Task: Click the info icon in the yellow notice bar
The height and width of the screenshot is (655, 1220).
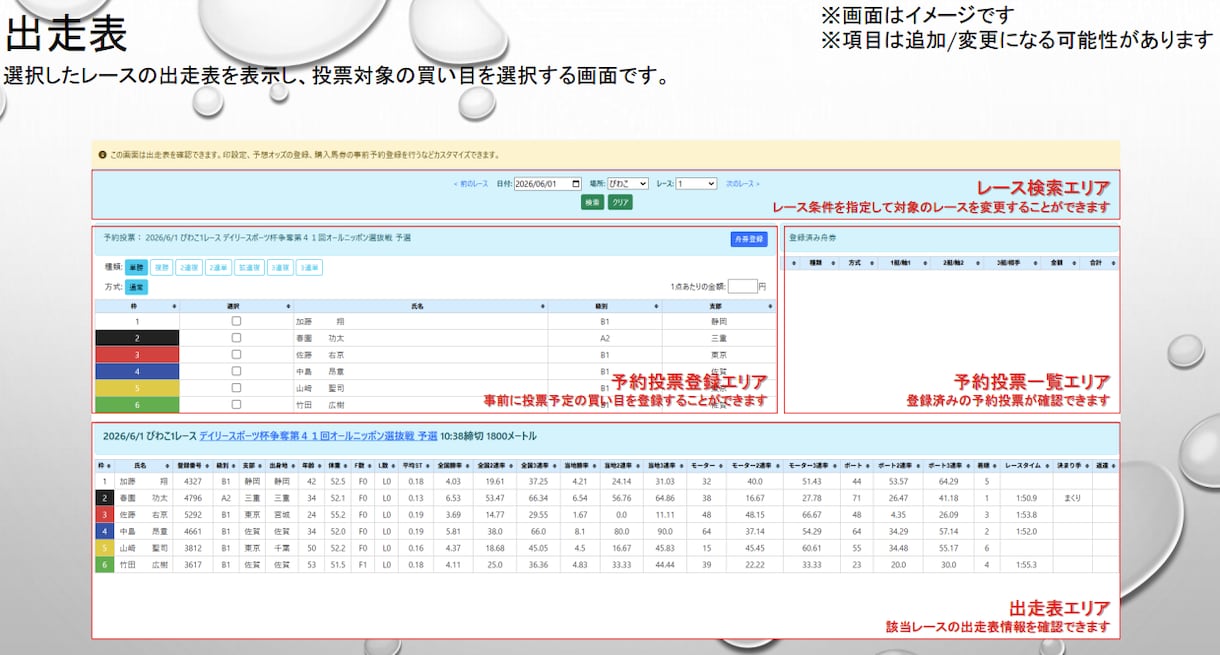Action: coord(102,155)
